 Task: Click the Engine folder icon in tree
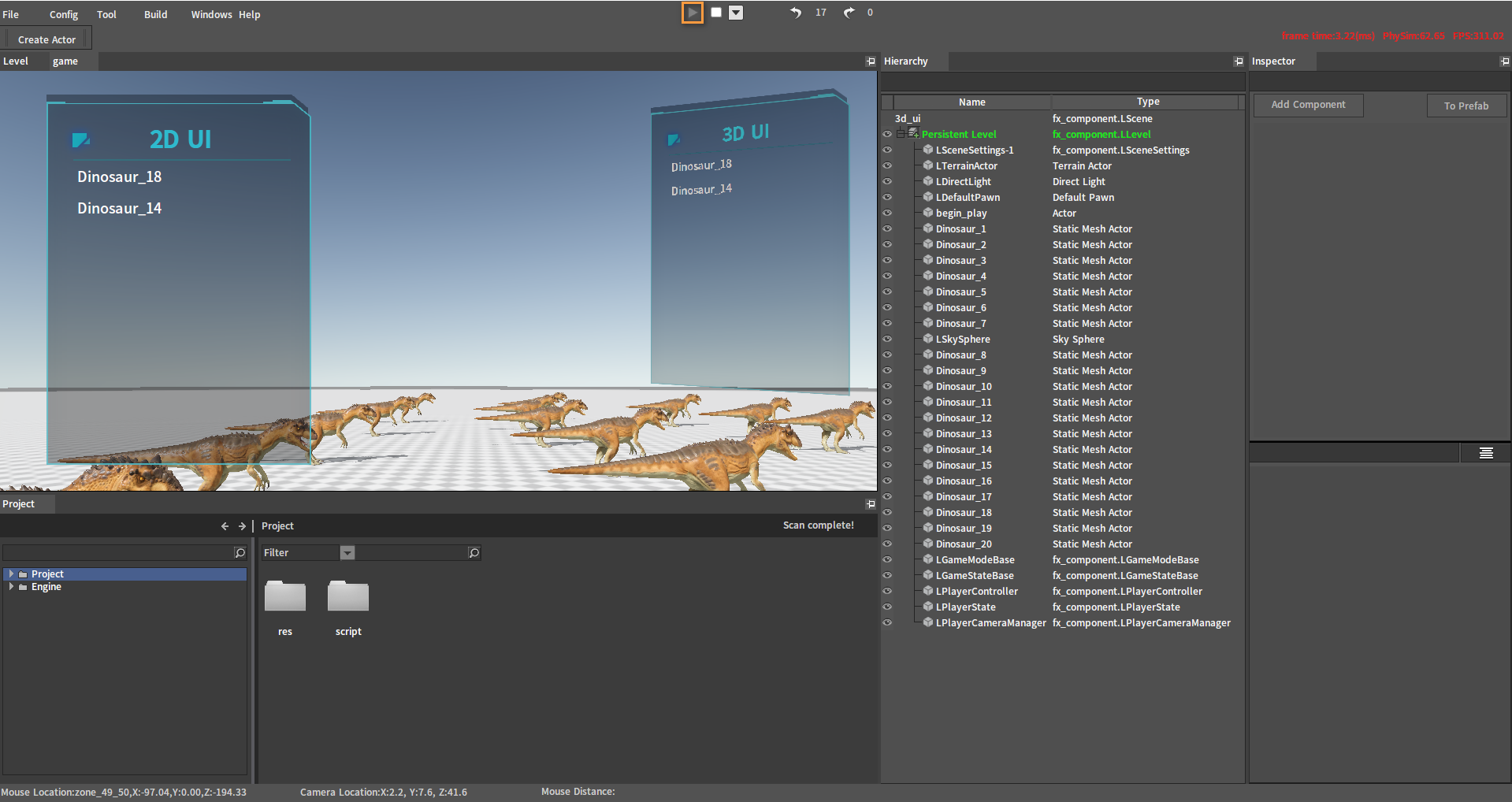[x=23, y=587]
